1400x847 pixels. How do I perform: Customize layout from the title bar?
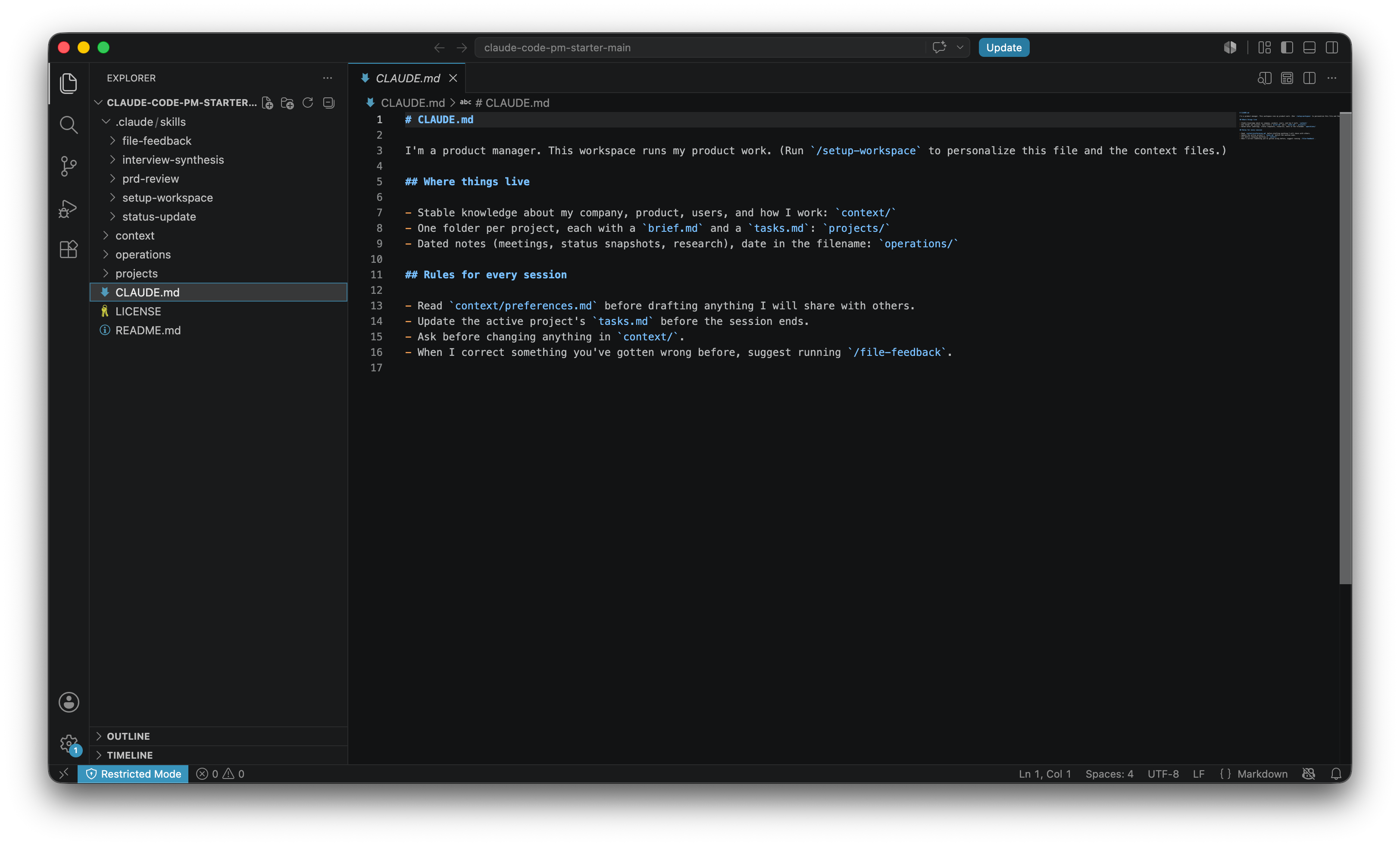[x=1264, y=48]
